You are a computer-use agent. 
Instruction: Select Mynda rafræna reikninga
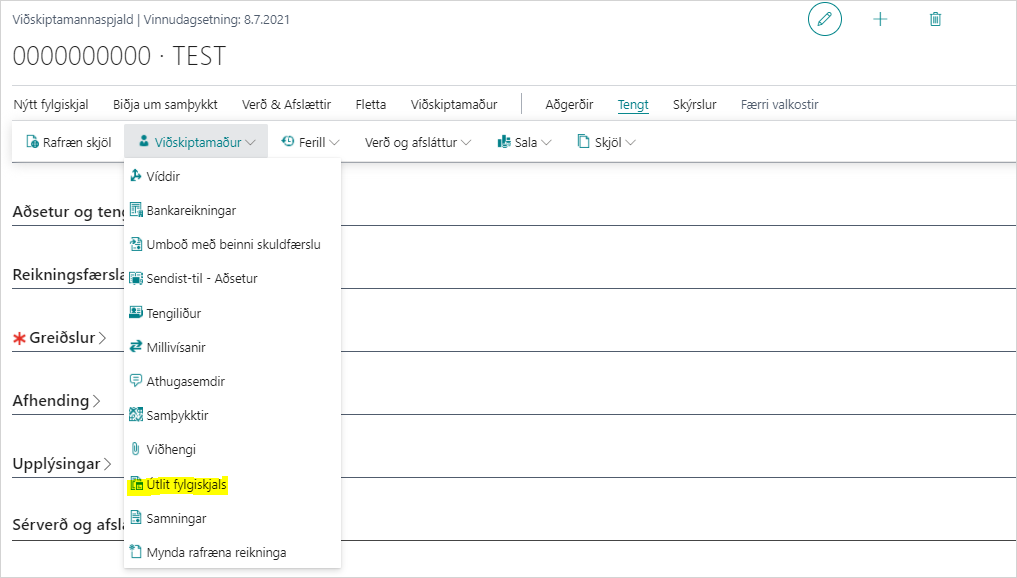coord(216,552)
